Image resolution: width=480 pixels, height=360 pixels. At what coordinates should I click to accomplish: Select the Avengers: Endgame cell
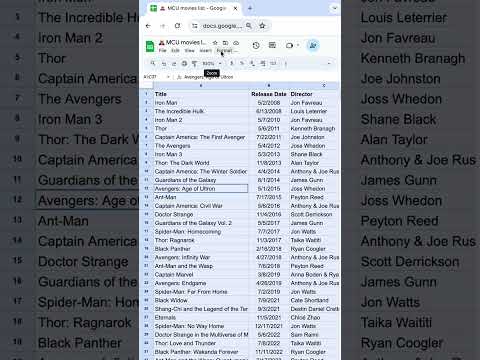click(x=201, y=283)
